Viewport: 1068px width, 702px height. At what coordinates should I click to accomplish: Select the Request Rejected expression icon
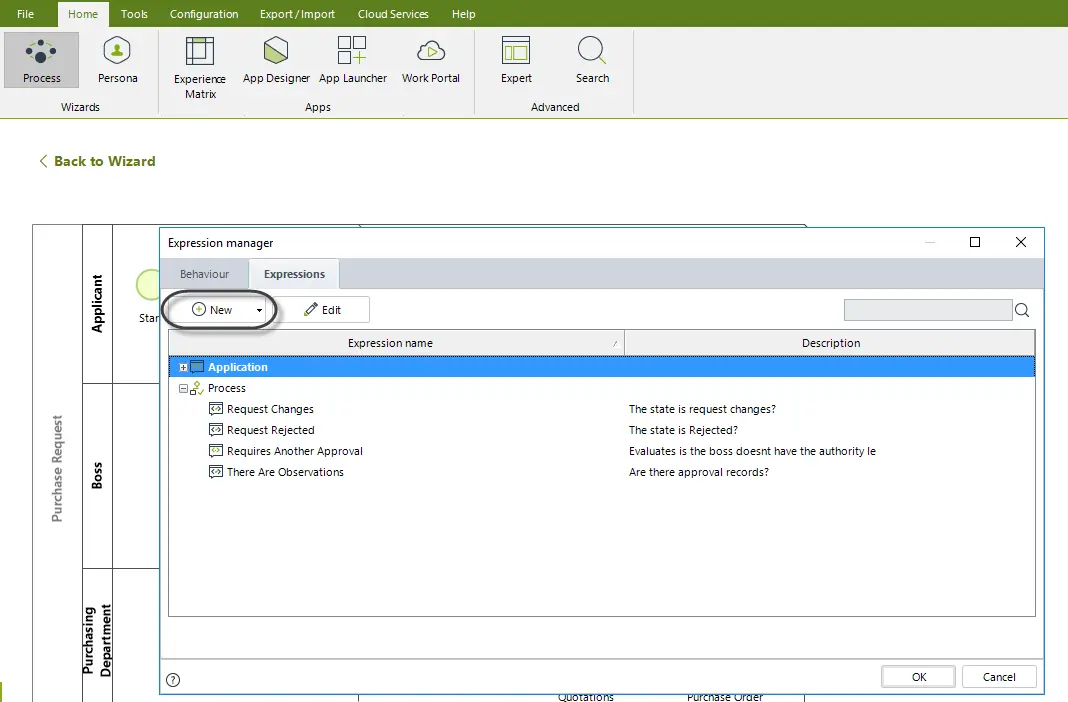pyautogui.click(x=216, y=430)
